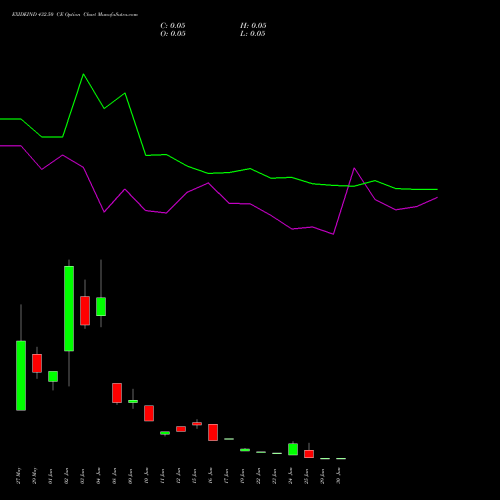500x500 pixels.
Task: Click the 30 Jun date label
Action: point(339,476)
